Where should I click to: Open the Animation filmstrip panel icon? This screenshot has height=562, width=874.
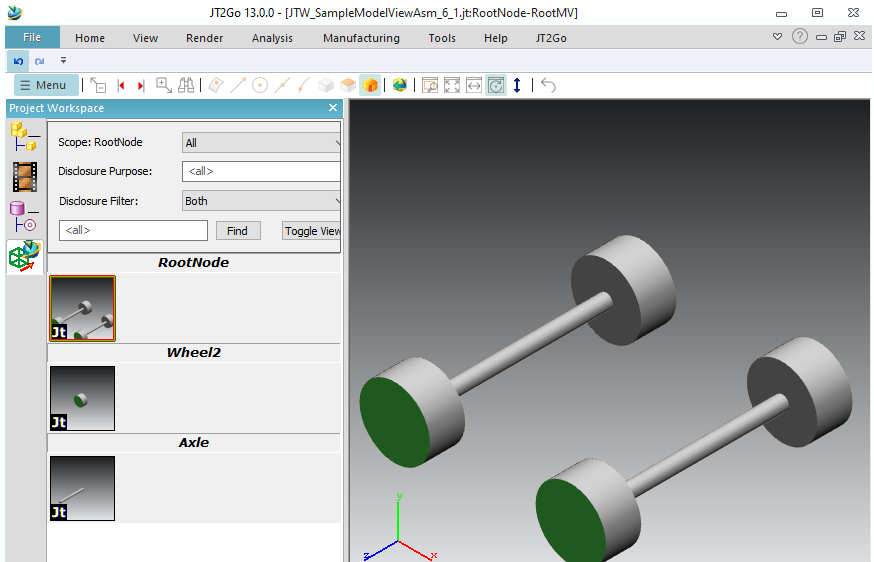click(24, 177)
